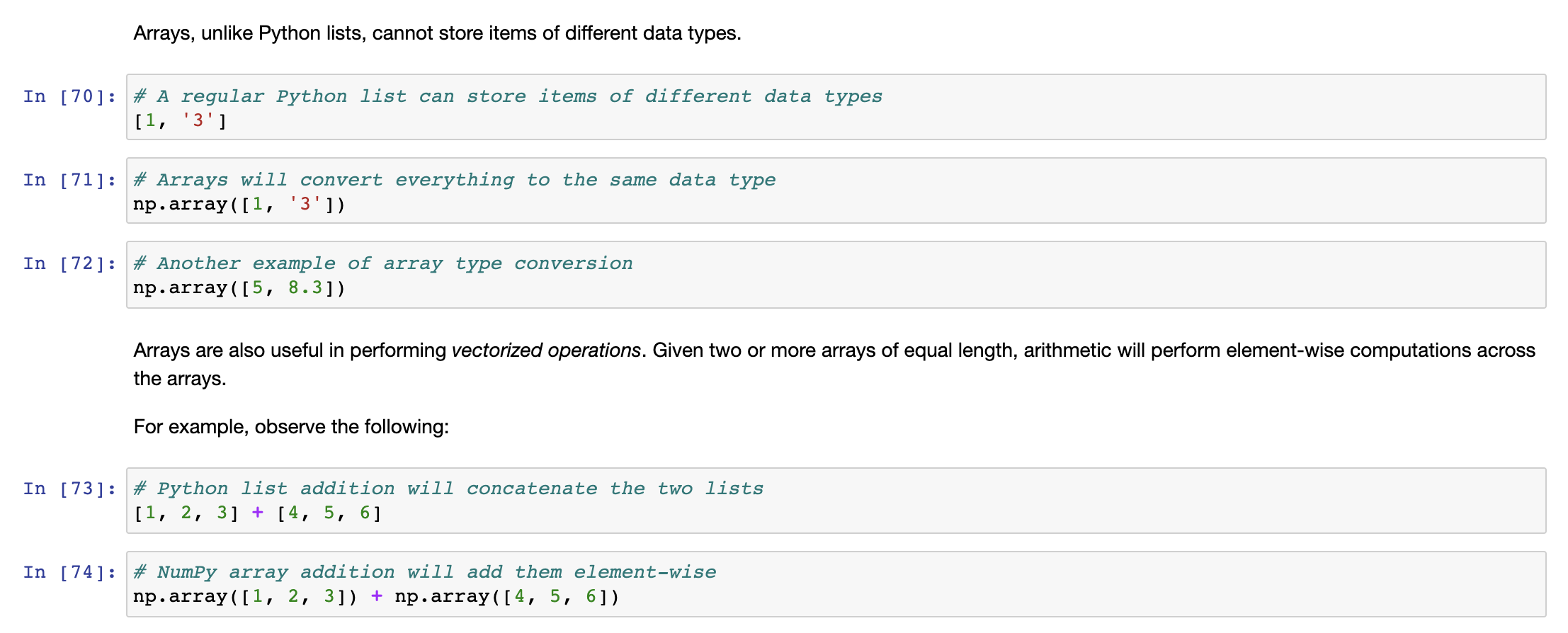Click the comment about Python list addition
The width and height of the screenshot is (1568, 633).
448,489
